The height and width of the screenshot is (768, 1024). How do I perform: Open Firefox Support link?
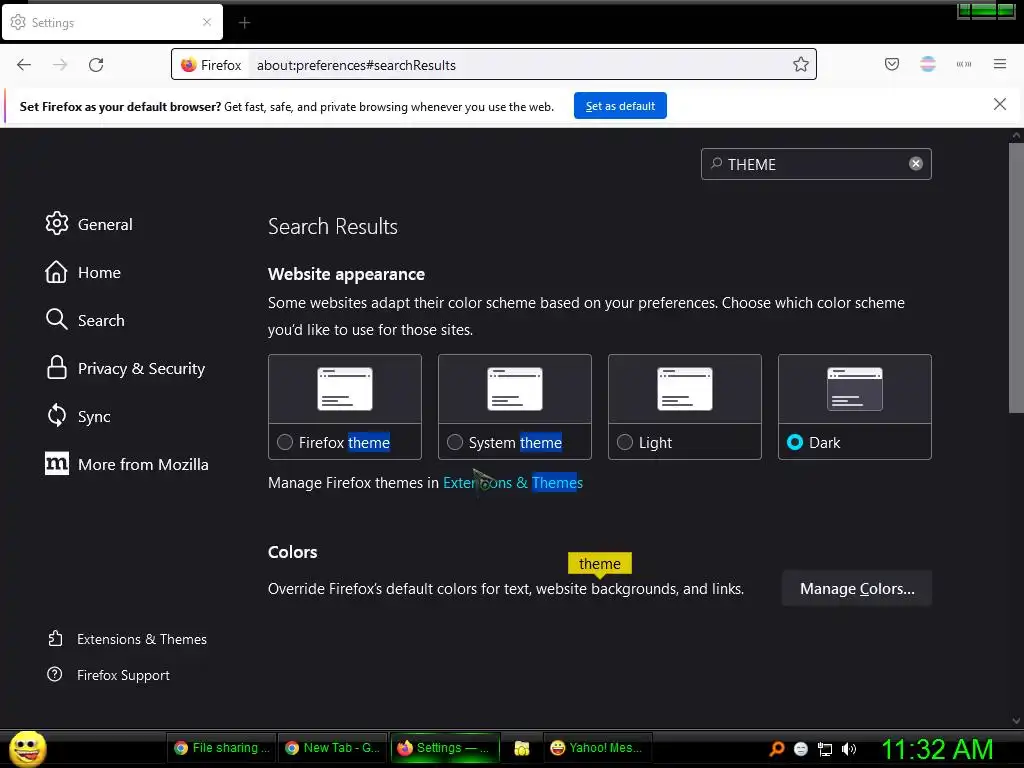(x=108, y=675)
